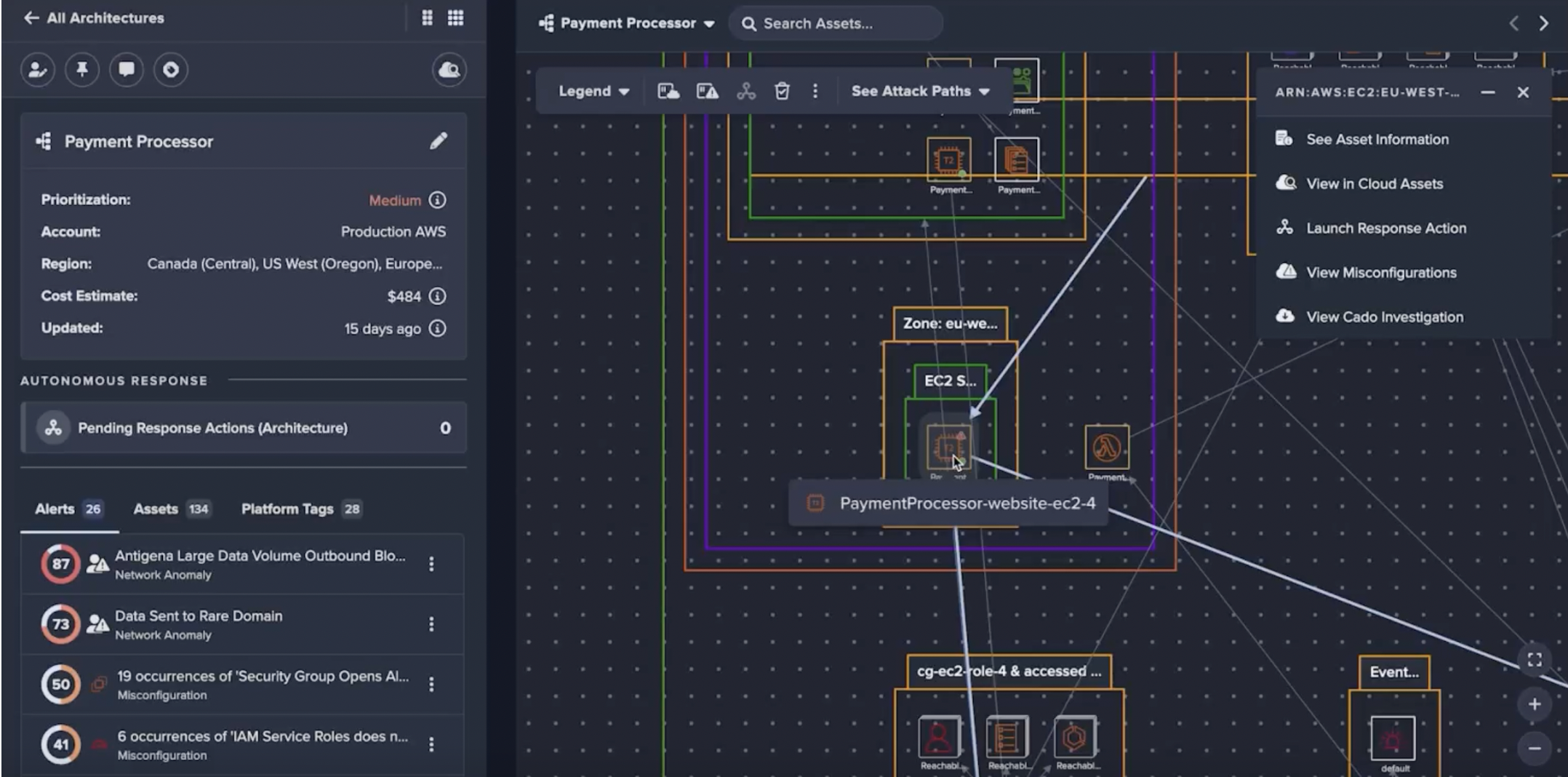Click the response action toolbar icon
The width and height of the screenshot is (1568, 777).
tap(746, 91)
